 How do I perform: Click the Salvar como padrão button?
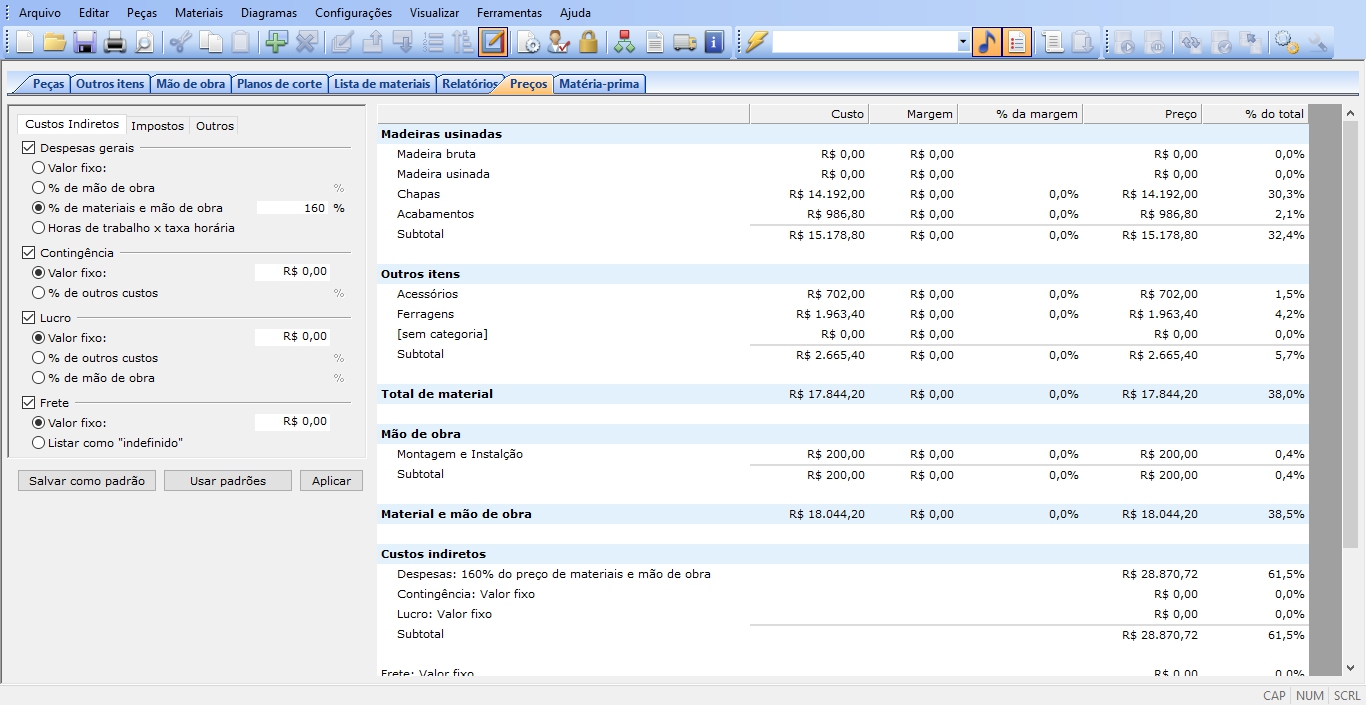[87, 481]
